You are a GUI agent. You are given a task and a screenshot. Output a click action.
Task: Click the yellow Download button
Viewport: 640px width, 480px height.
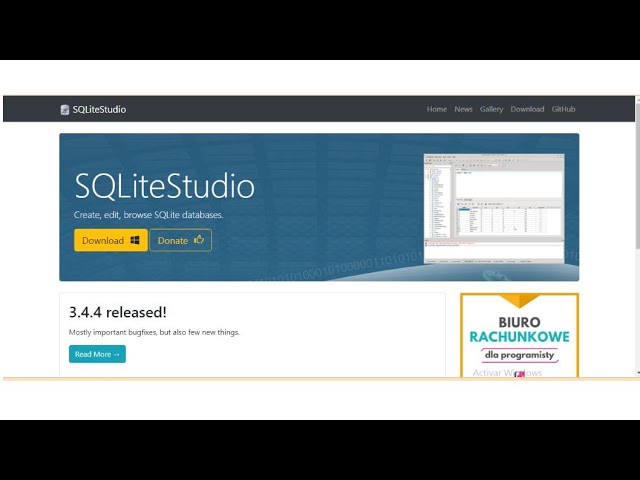pyautogui.click(x=111, y=240)
